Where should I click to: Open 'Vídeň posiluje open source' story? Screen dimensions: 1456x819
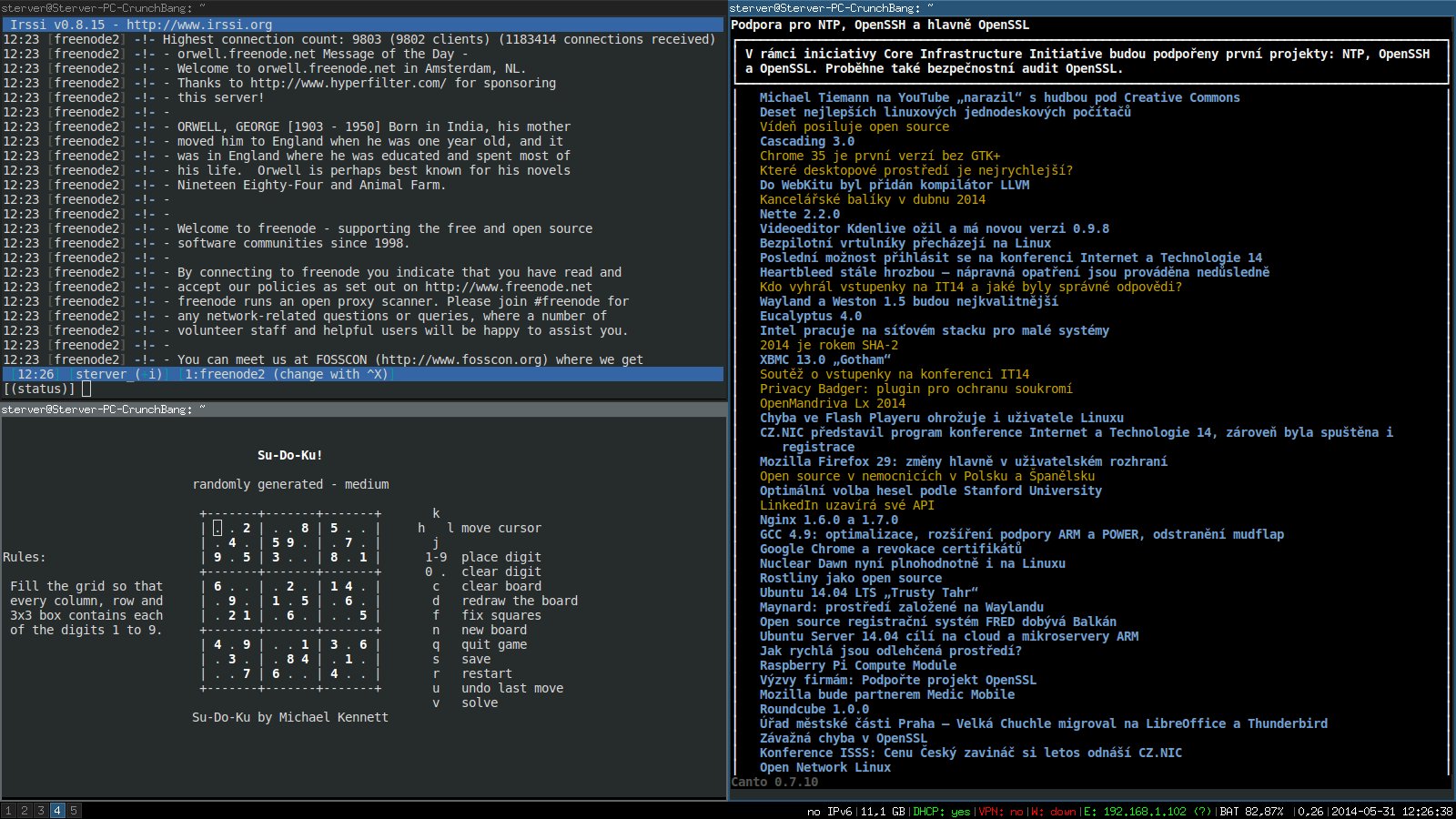click(854, 126)
